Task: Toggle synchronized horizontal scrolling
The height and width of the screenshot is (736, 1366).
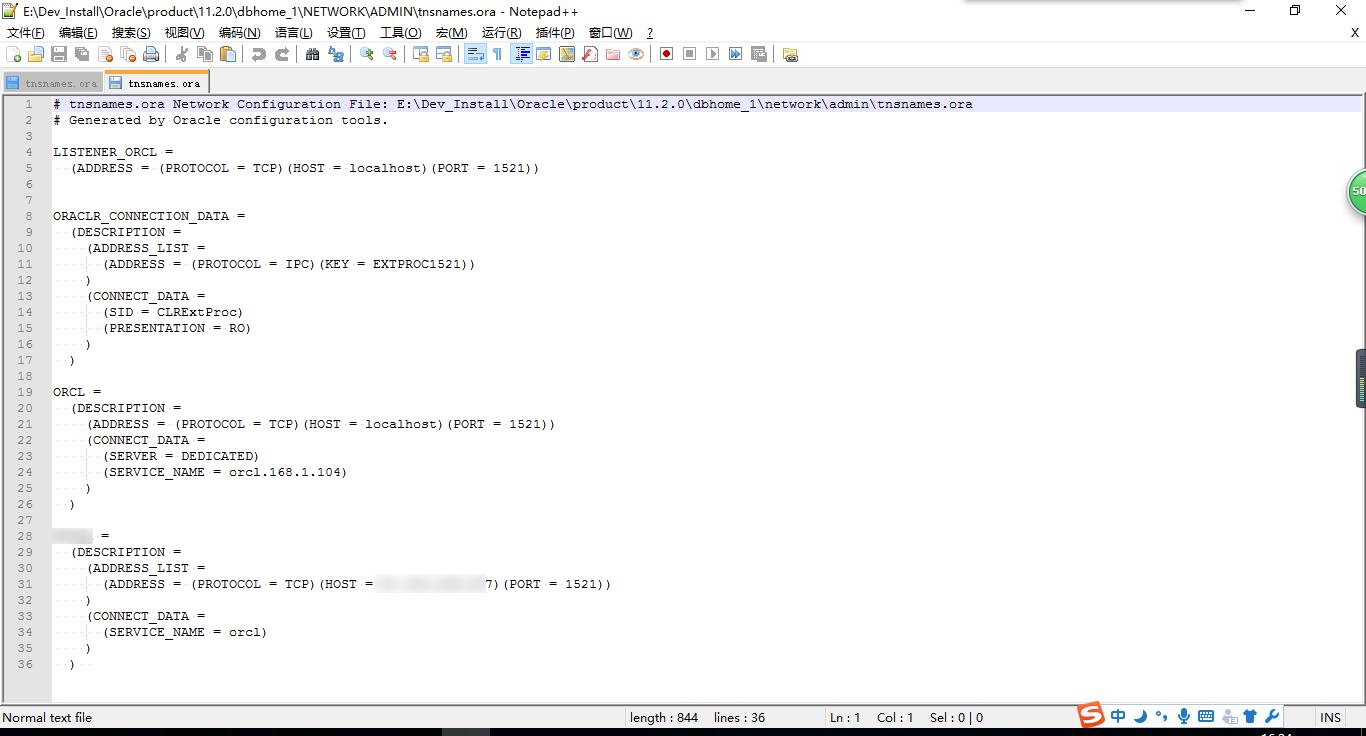Action: point(444,54)
